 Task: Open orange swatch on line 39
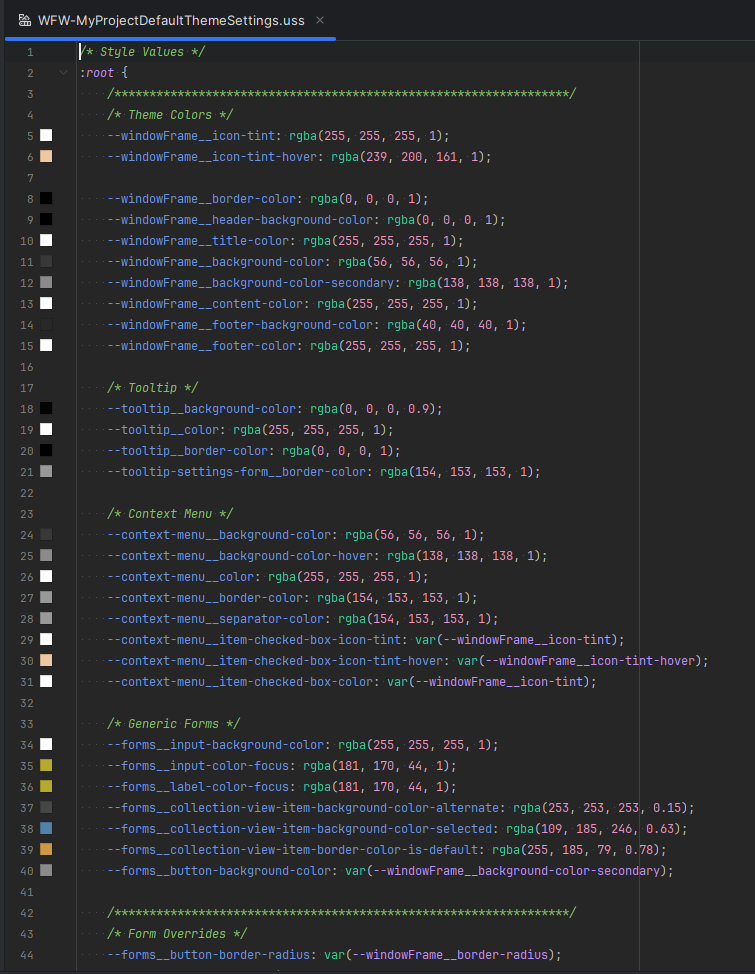point(46,850)
